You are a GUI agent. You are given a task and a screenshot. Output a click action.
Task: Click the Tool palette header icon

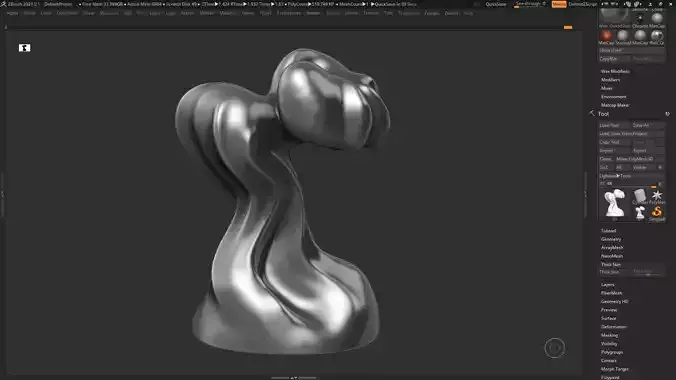pyautogui.click(x=592, y=113)
